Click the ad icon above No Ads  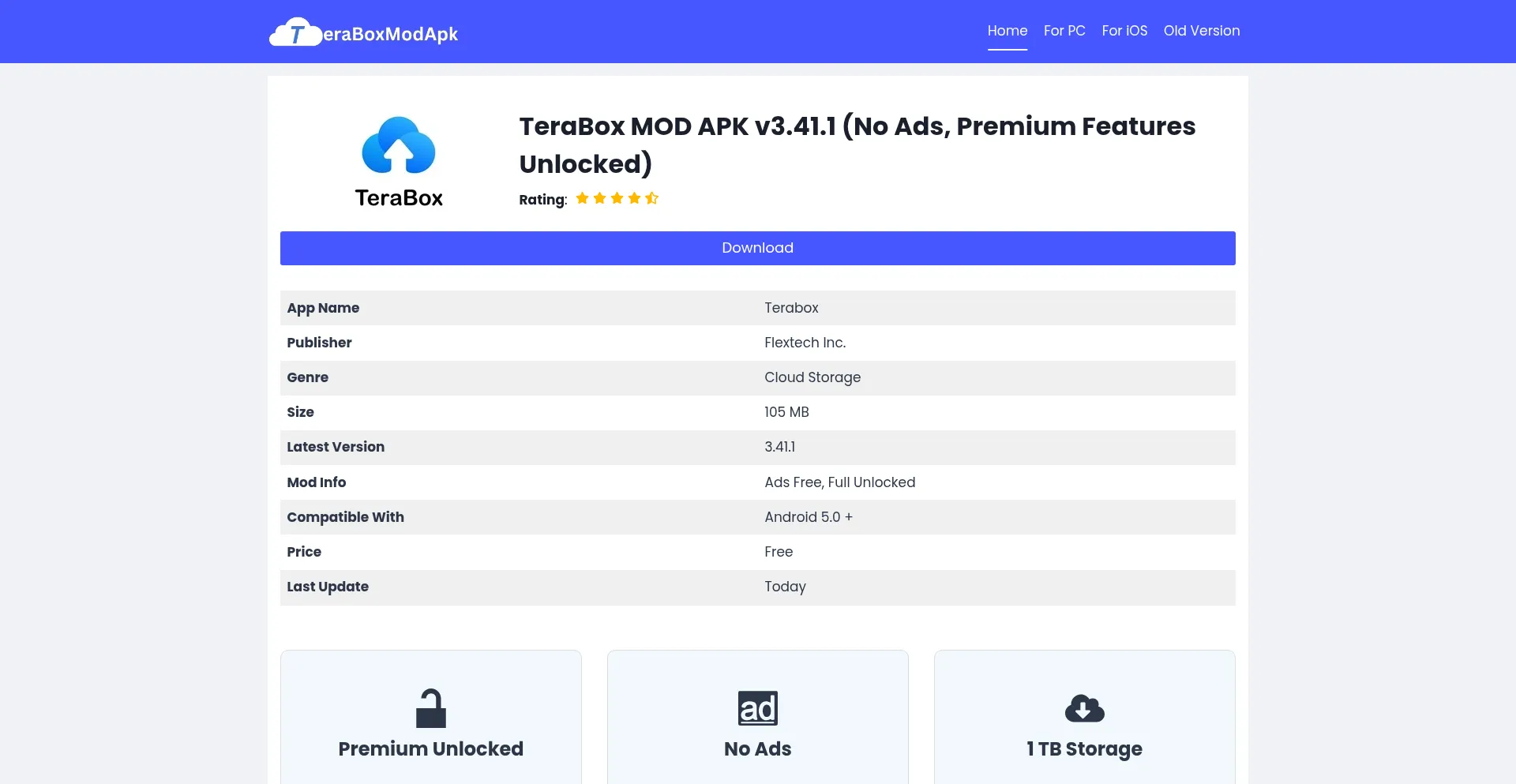coord(758,708)
